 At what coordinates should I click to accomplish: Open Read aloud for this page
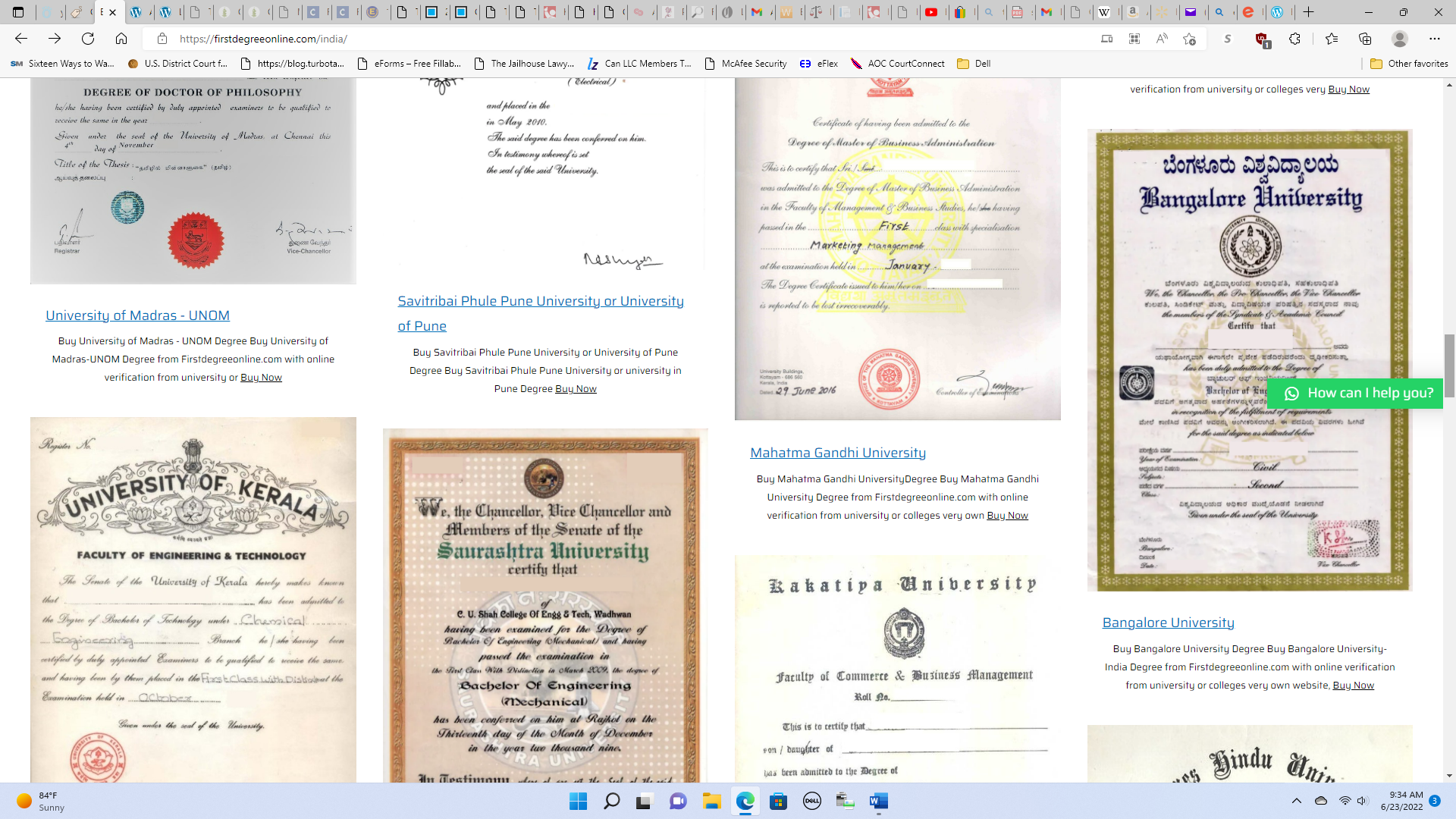point(1162,39)
